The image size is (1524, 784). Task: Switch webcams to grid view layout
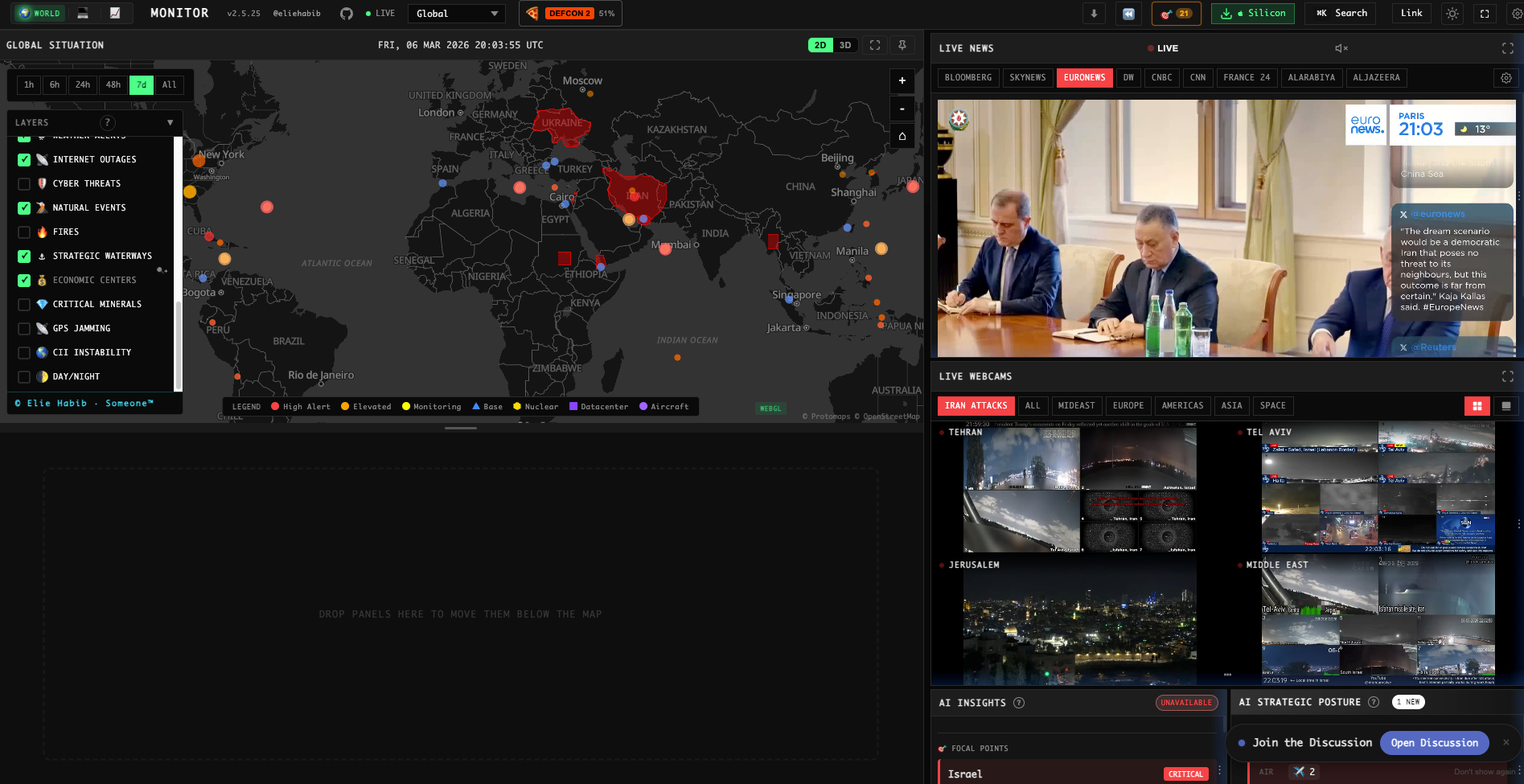1477,406
